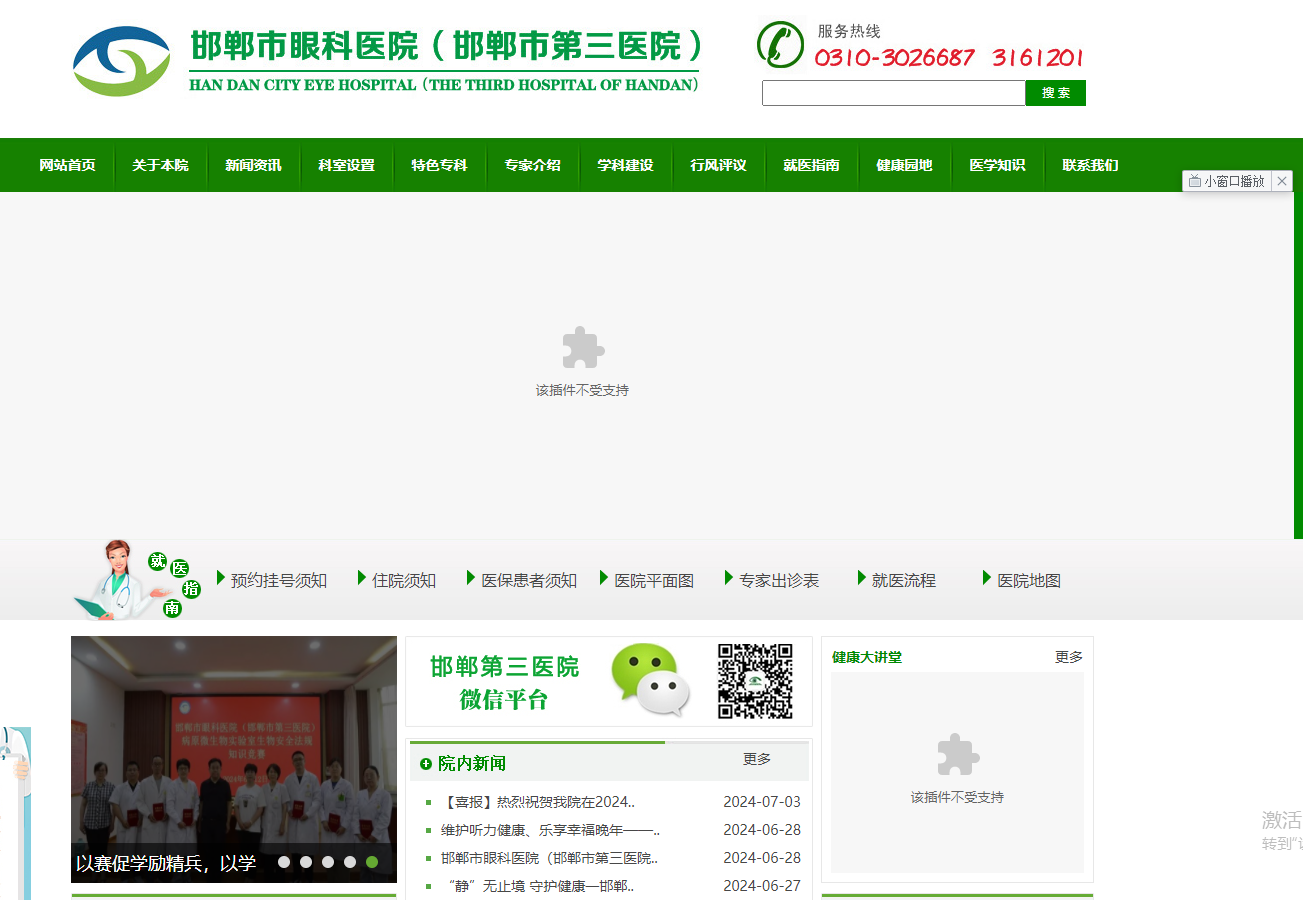Click the slideshow caption 以赛促学励精兵
The width and height of the screenshot is (1303, 900).
[166, 863]
